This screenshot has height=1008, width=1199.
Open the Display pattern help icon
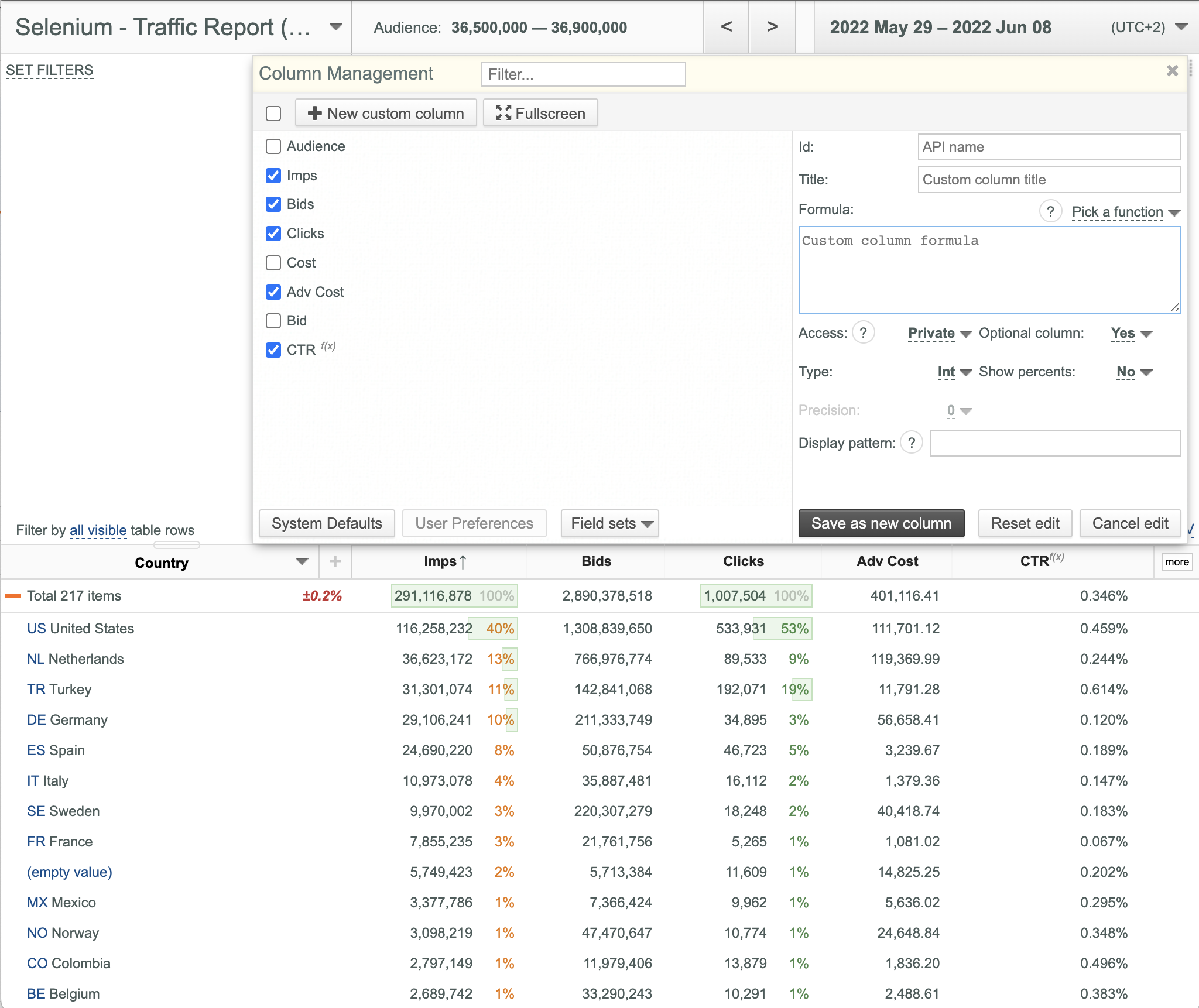pos(912,443)
